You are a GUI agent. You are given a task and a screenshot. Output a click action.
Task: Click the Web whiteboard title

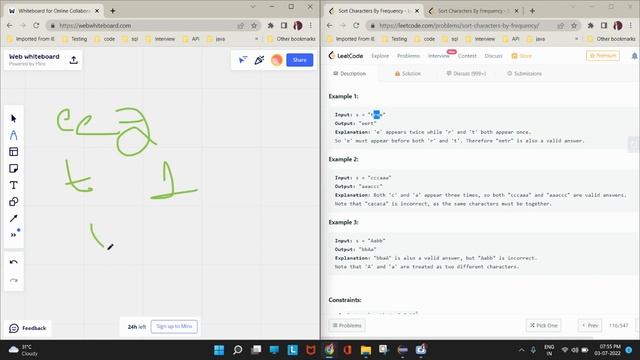tap(34, 57)
